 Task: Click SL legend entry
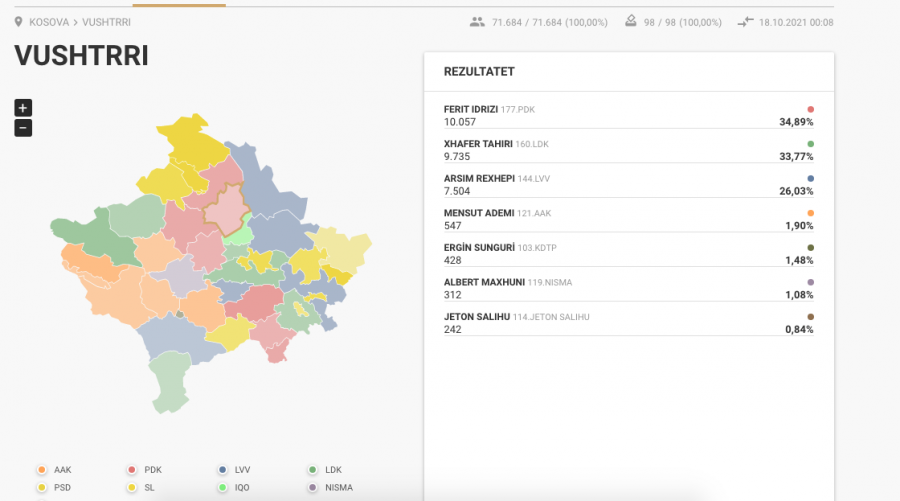pos(141,487)
